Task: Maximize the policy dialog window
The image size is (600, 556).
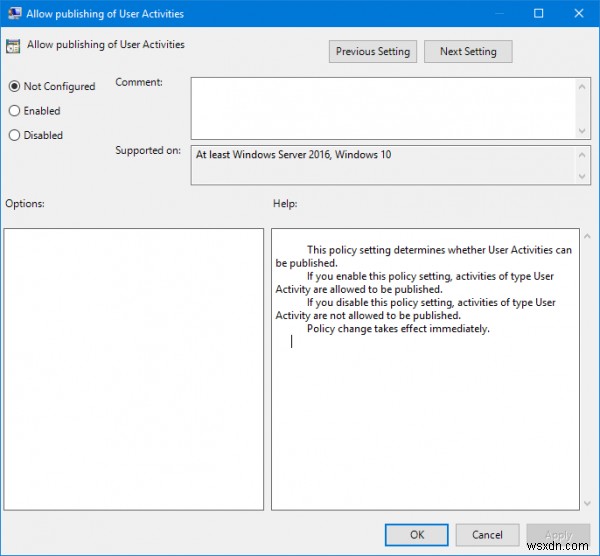Action: click(538, 13)
